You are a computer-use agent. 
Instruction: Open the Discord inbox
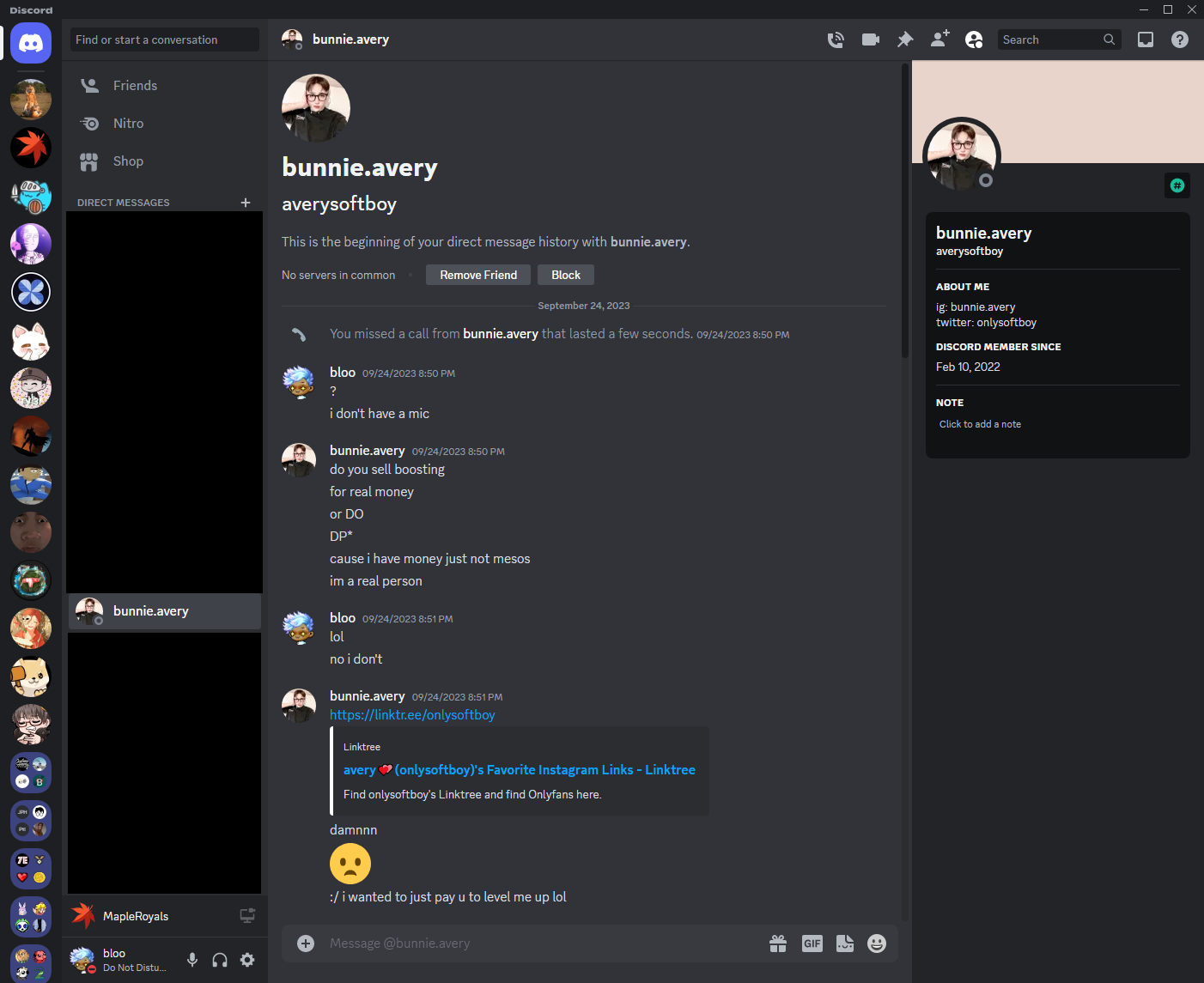1146,39
